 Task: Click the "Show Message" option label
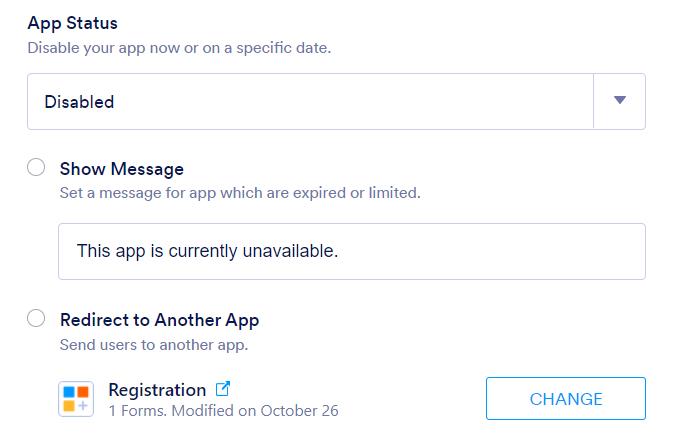click(121, 169)
